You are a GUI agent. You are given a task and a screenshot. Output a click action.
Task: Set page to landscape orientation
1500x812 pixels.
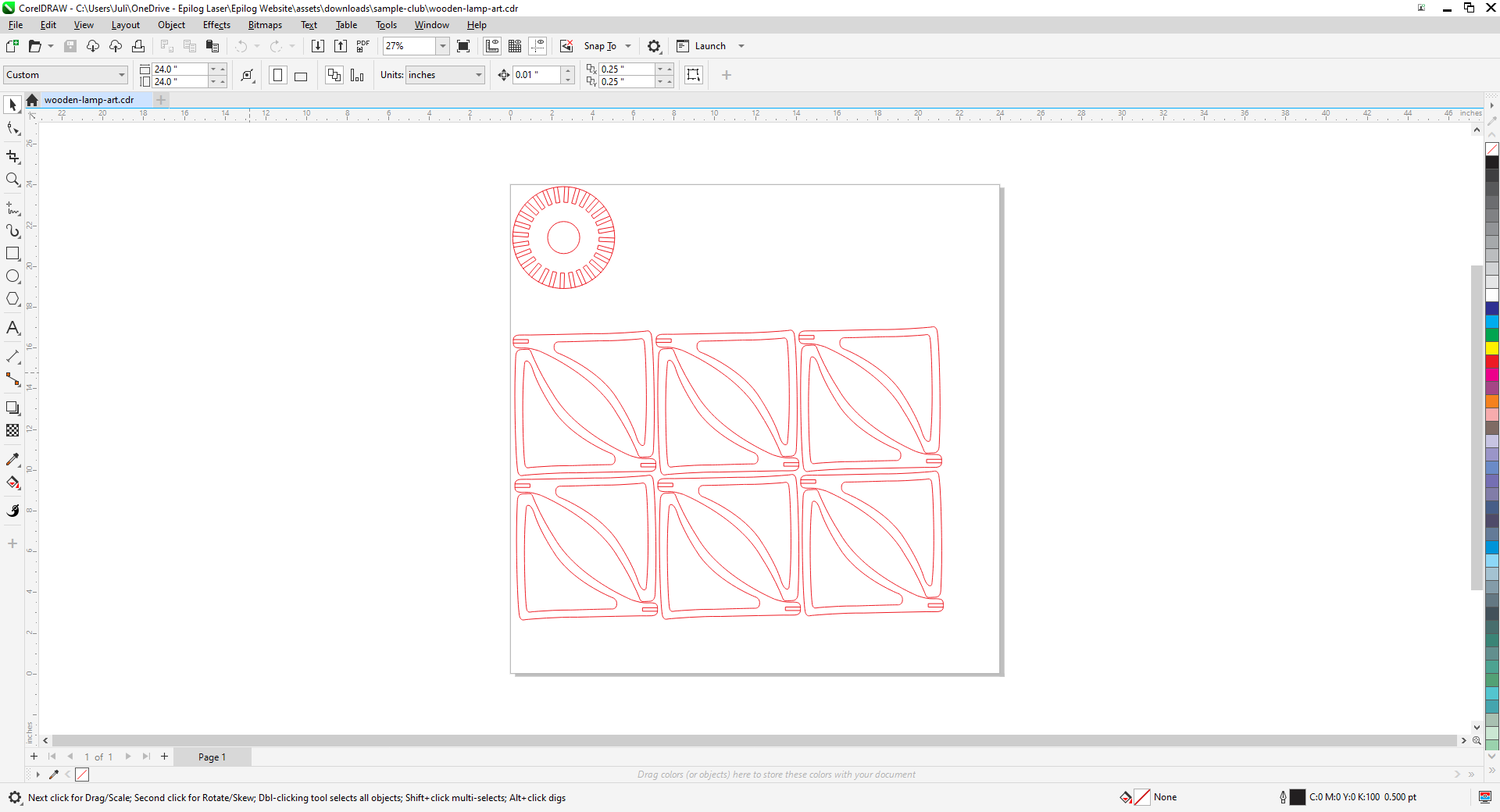[301, 75]
